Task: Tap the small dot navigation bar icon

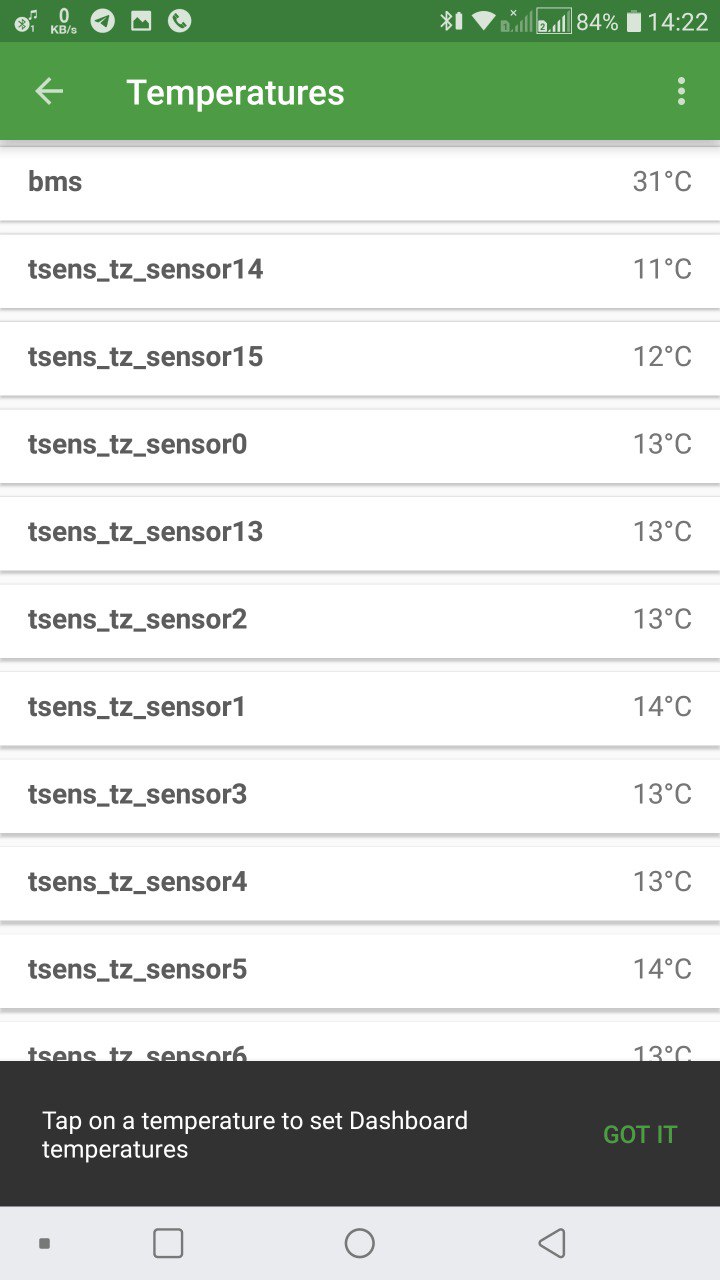Action: pyautogui.click(x=44, y=1243)
